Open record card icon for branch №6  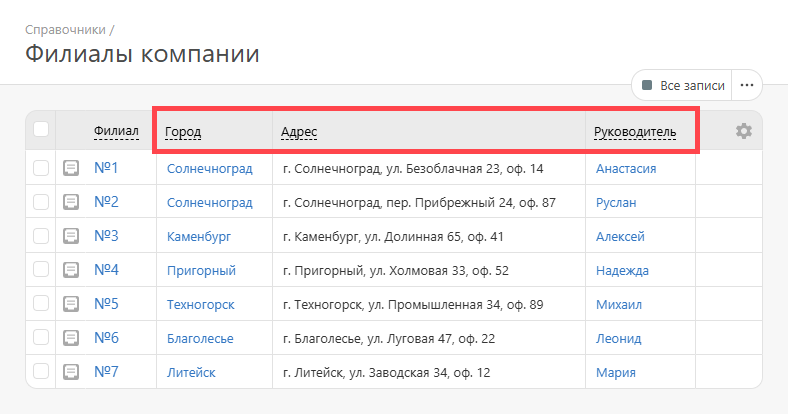point(71,338)
